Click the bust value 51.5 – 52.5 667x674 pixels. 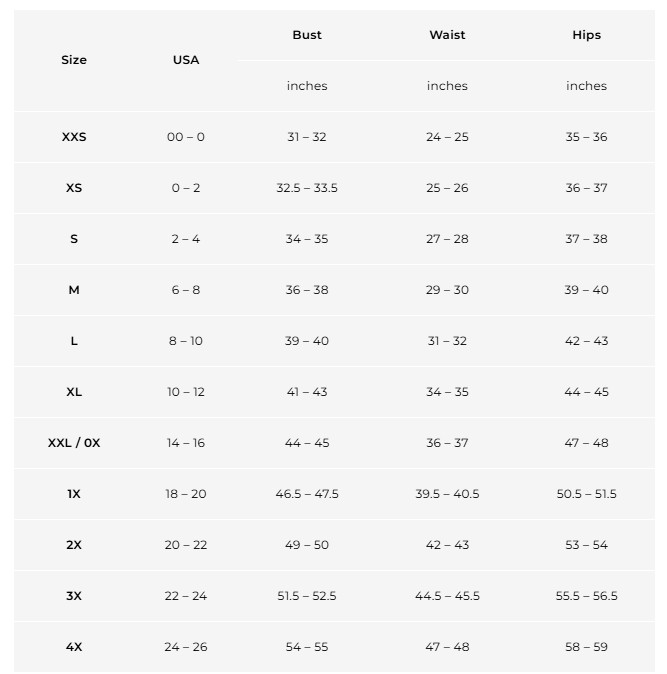coord(307,596)
